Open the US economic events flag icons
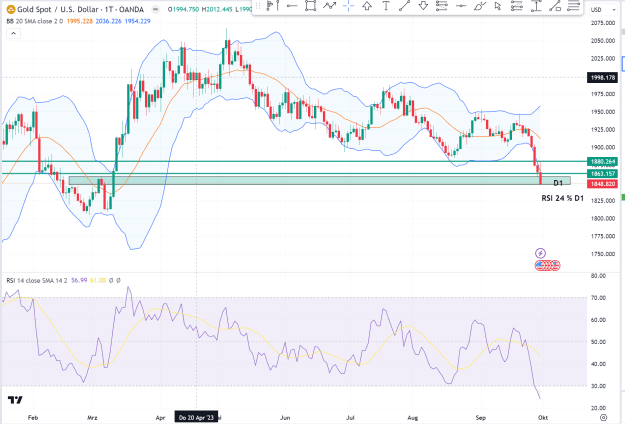Image resolution: width=625 pixels, height=424 pixels. (548, 265)
